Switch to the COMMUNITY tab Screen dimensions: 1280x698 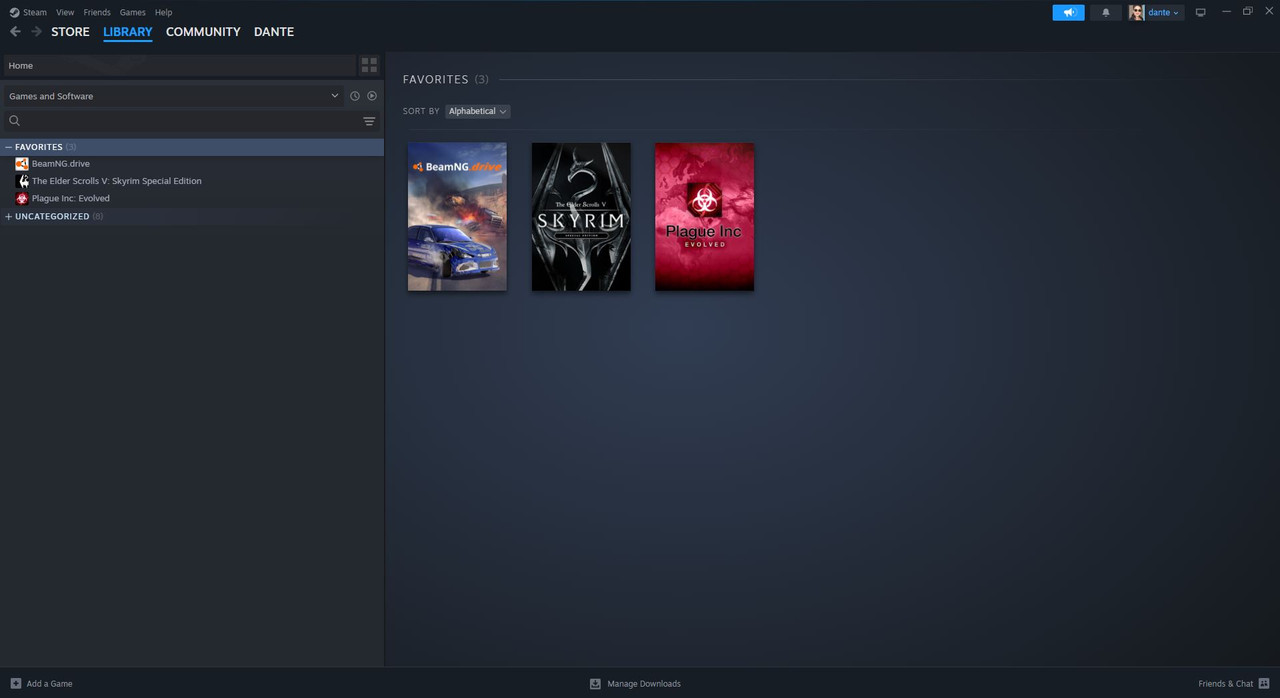click(x=203, y=32)
